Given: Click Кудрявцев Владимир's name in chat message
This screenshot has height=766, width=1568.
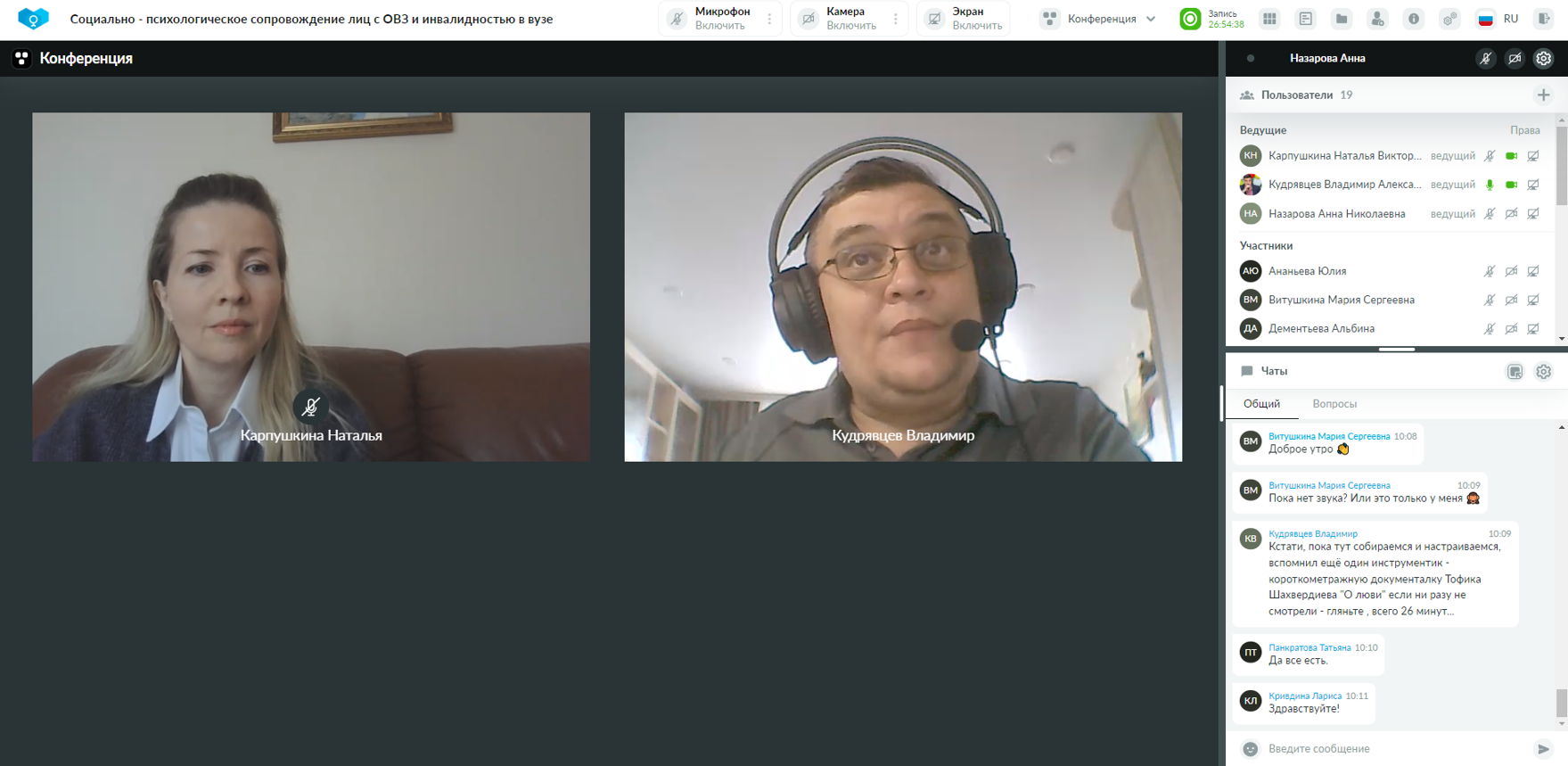Looking at the screenshot, I should 1313,534.
